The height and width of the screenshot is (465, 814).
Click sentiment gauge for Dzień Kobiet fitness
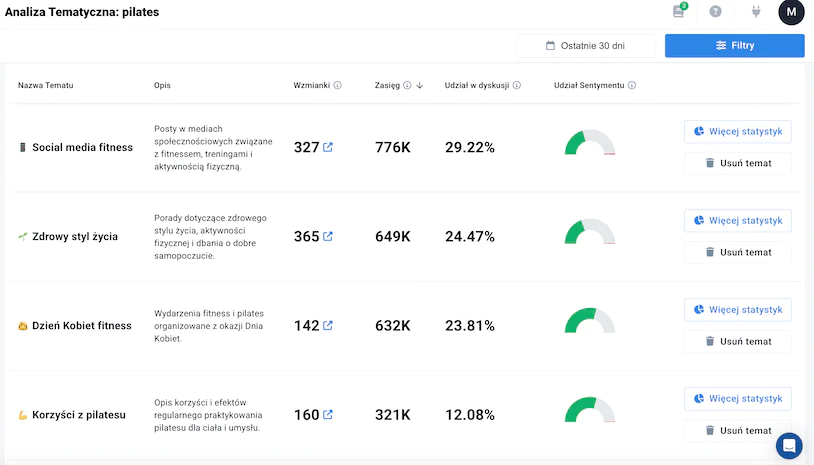(590, 321)
